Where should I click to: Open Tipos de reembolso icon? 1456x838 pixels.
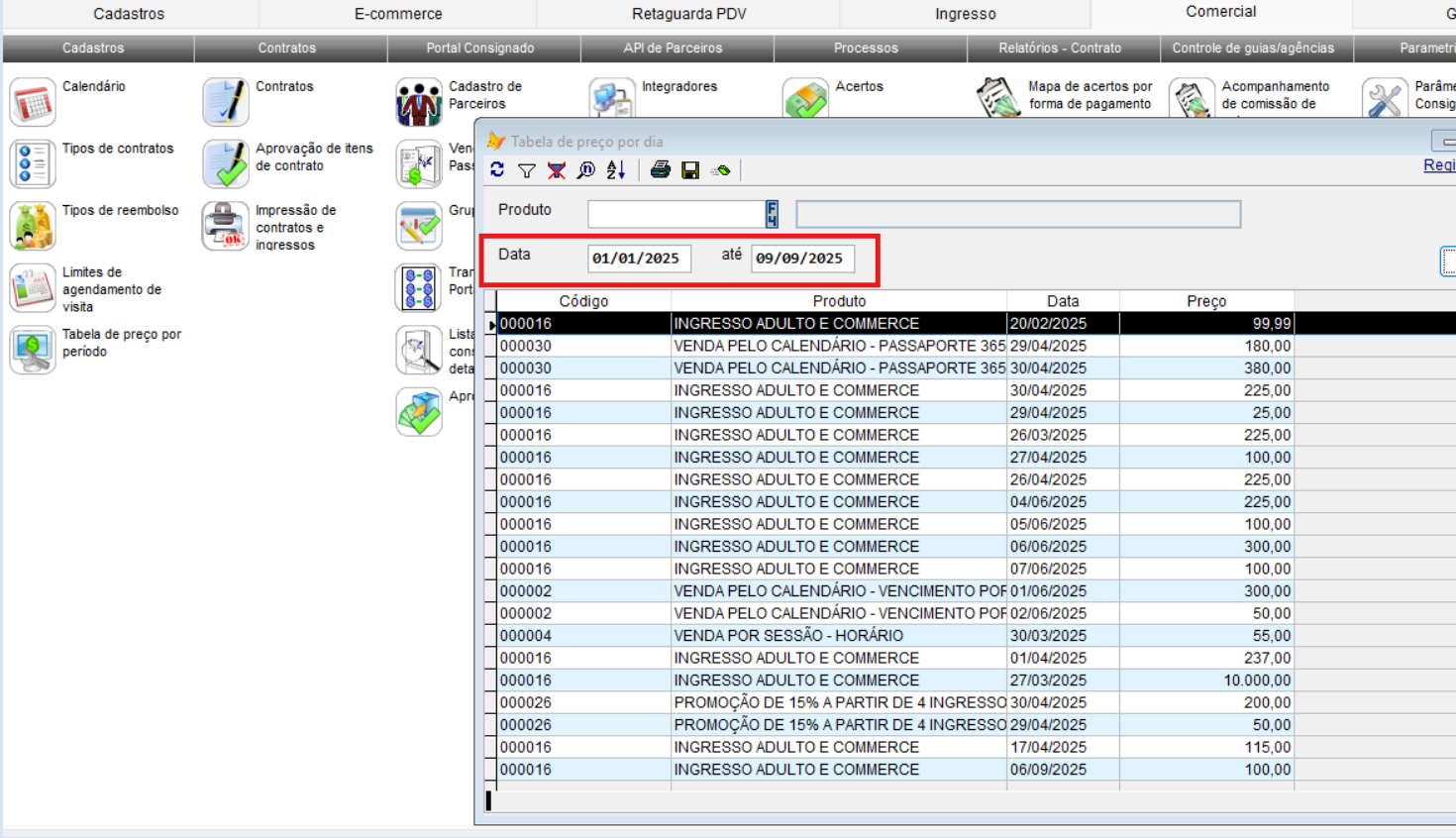(x=33, y=226)
